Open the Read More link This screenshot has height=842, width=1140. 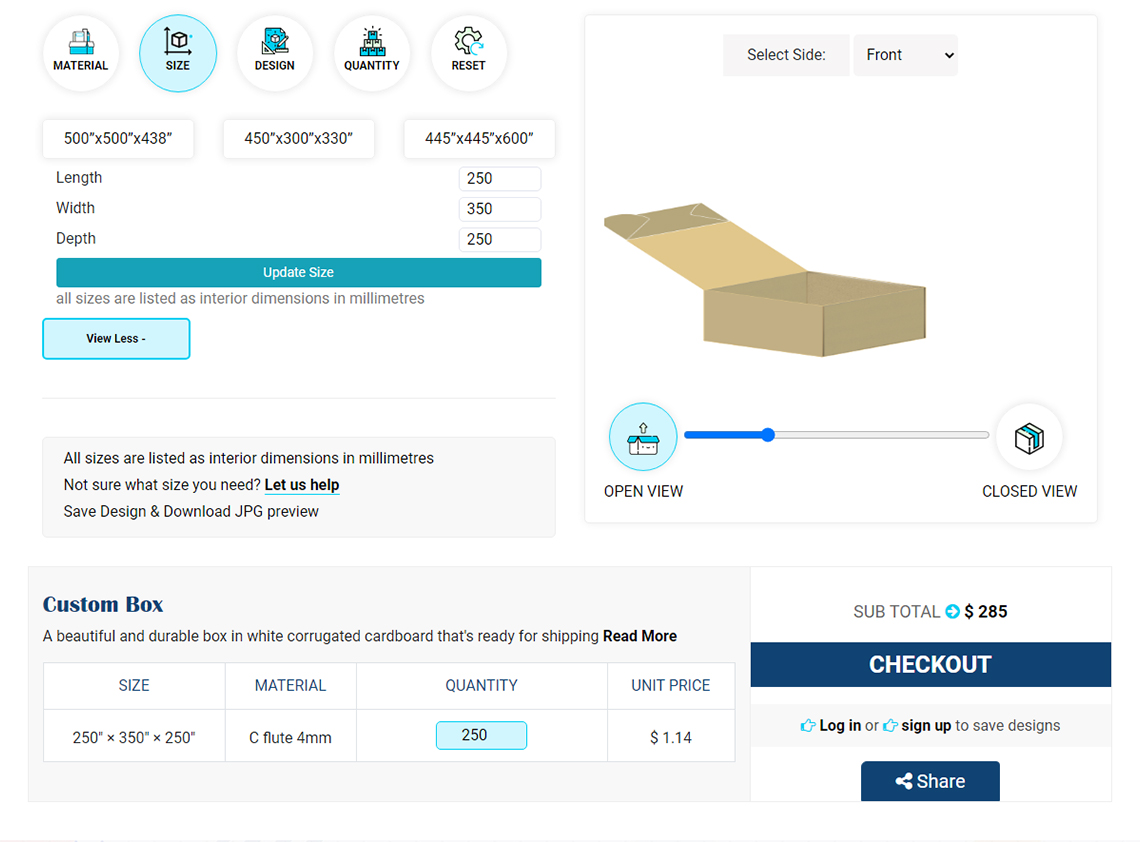pos(639,636)
